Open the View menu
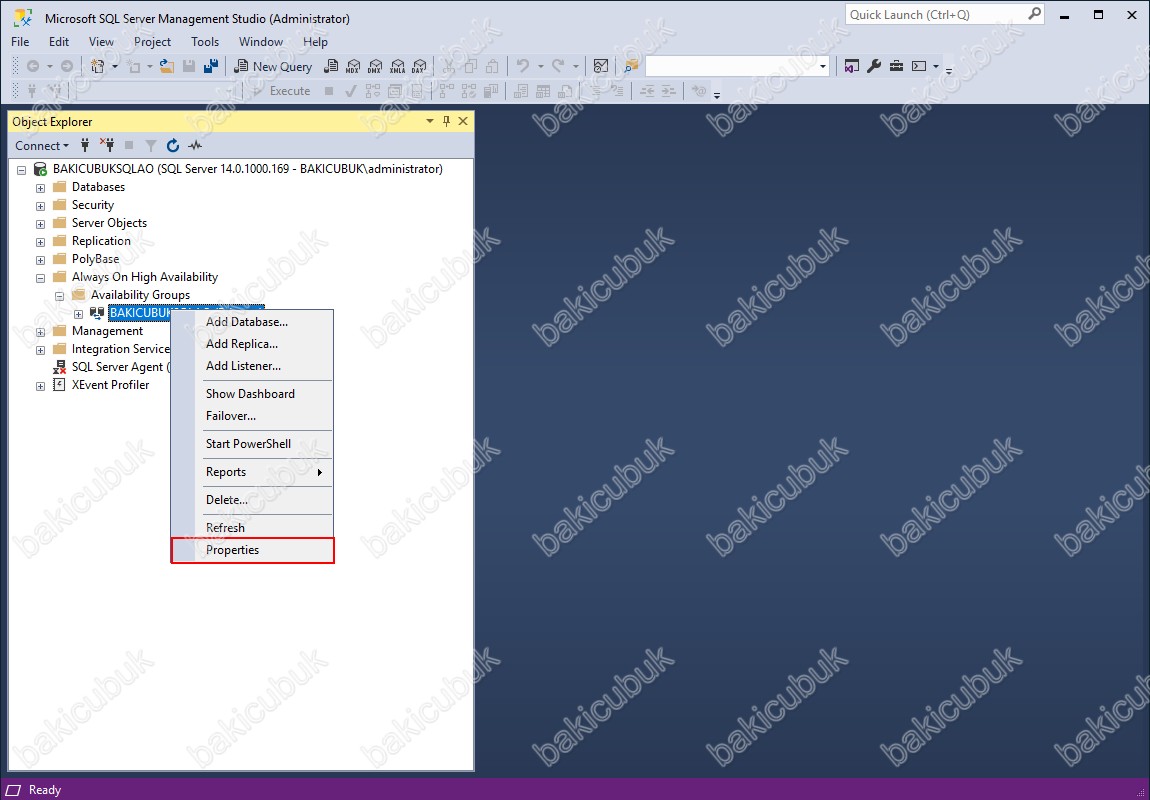Screen dimensions: 1150x800 pos(101,42)
